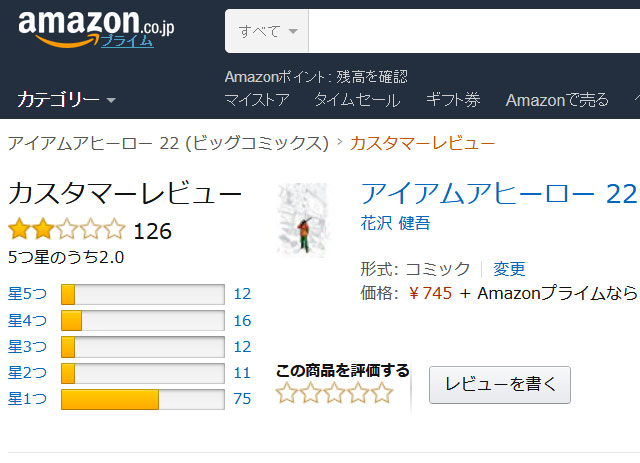Click the アイアムアヒーロー 22 (ビッグコミックス) breadcrumb

[x=168, y=143]
